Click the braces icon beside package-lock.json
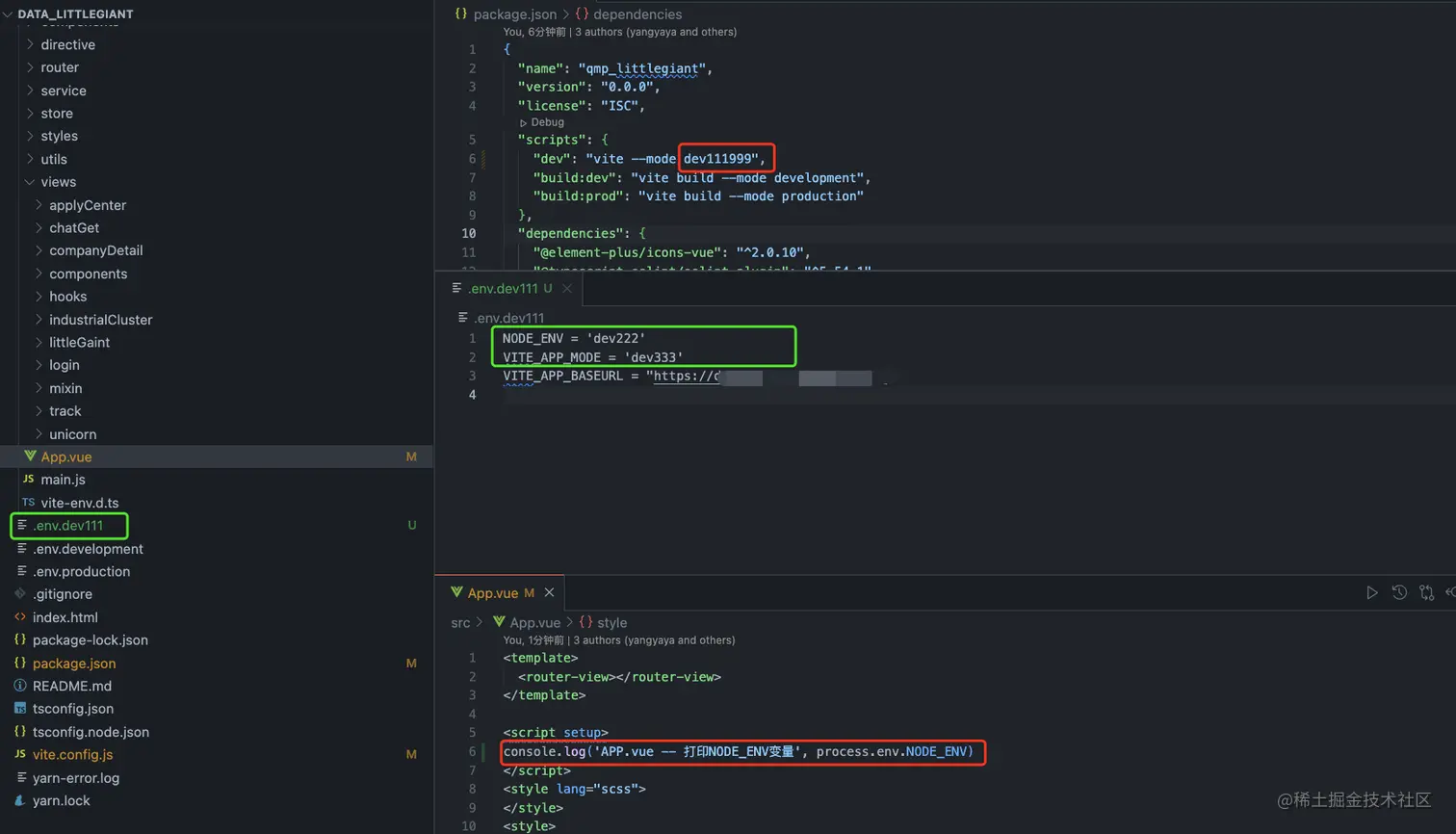The width and height of the screenshot is (1456, 834). [20, 639]
